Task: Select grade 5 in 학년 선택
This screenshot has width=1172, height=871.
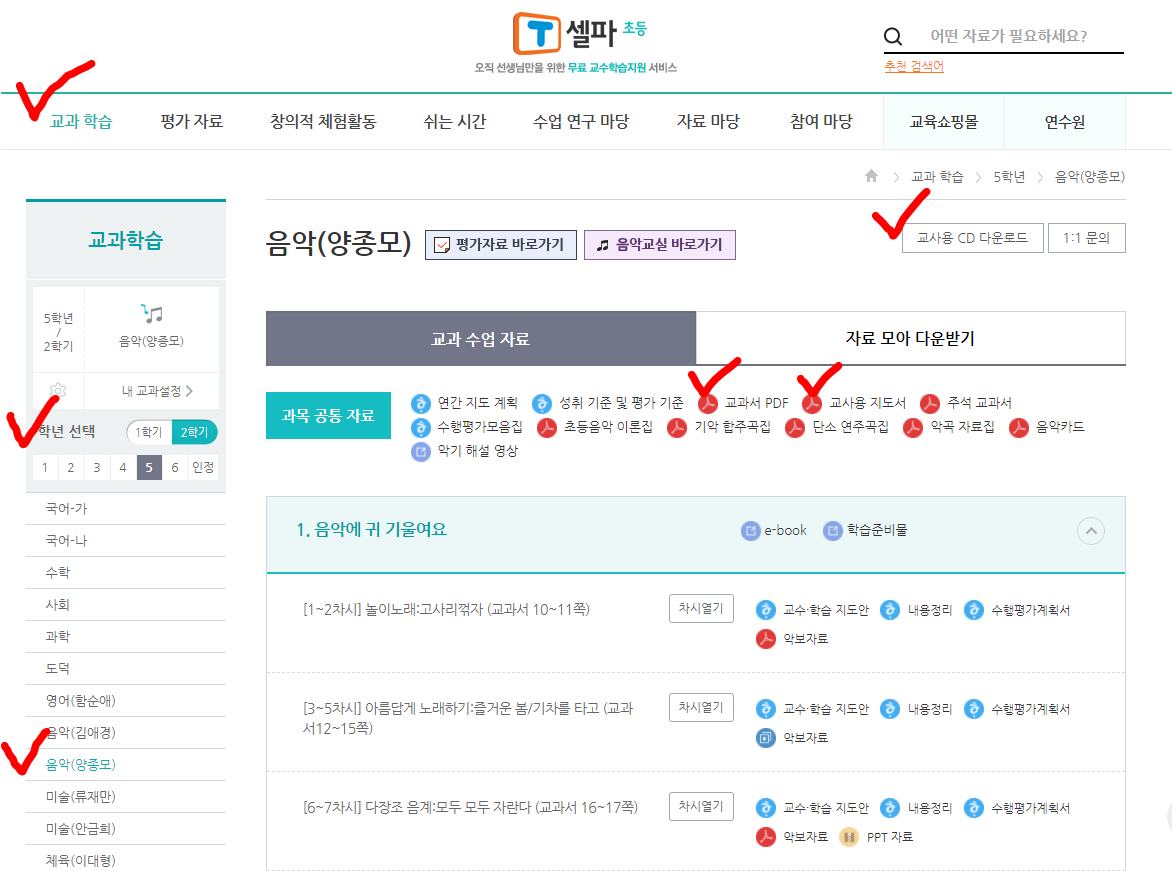Action: (149, 467)
